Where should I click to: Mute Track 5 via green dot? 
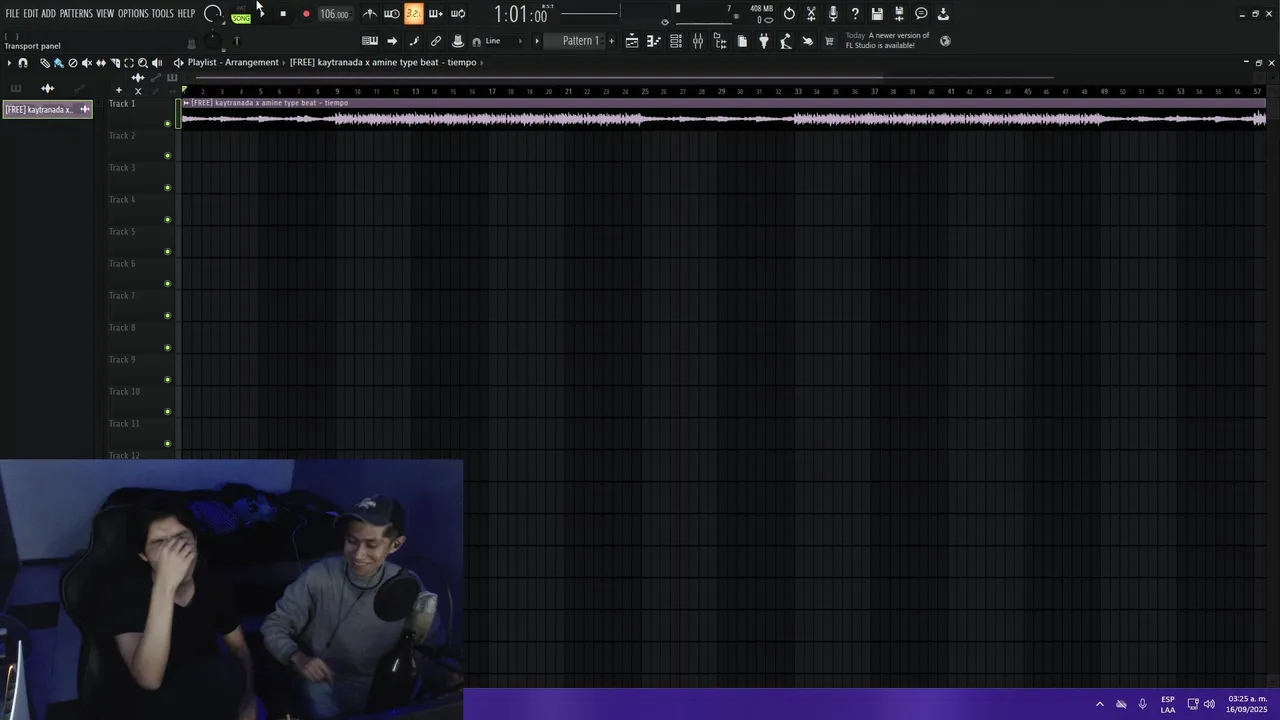(167, 252)
